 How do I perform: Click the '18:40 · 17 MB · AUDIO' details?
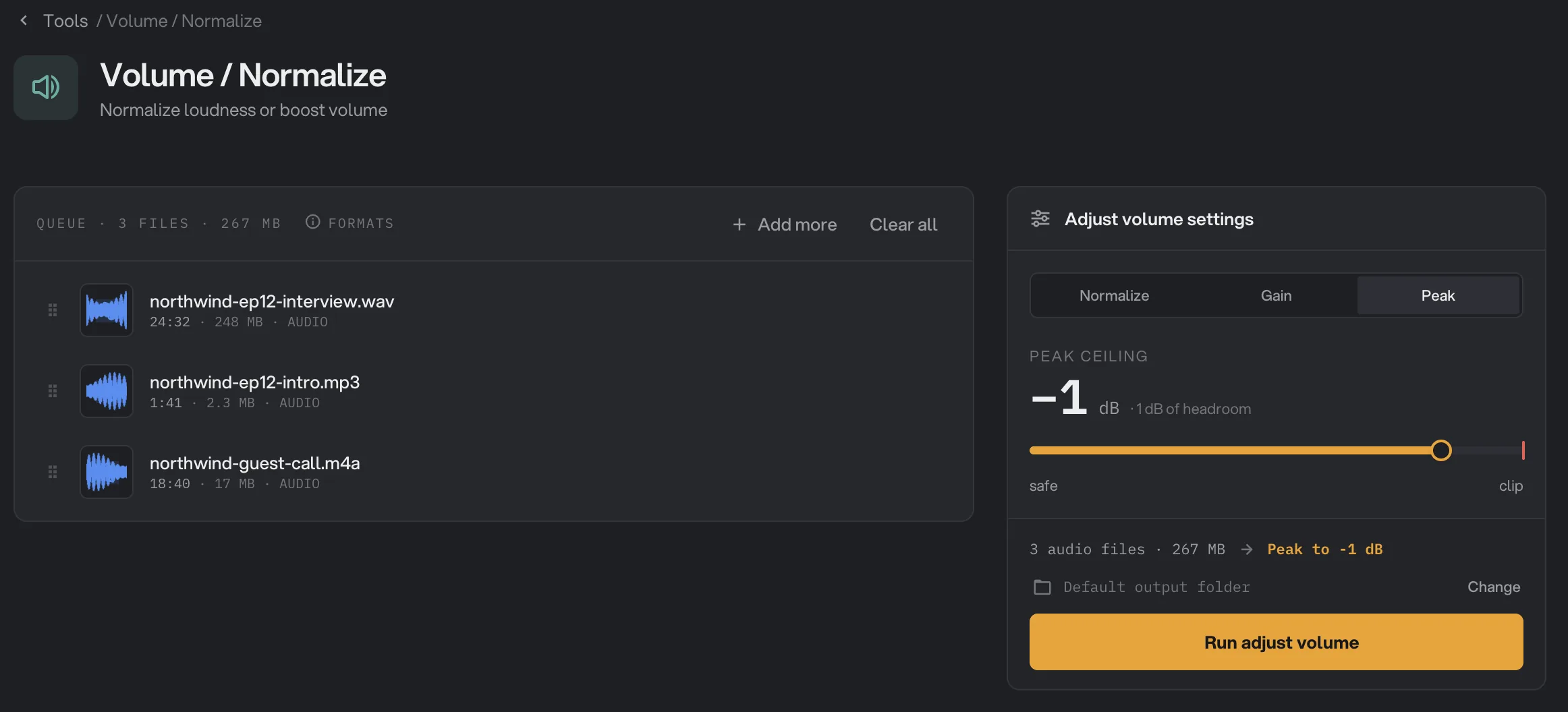point(235,484)
